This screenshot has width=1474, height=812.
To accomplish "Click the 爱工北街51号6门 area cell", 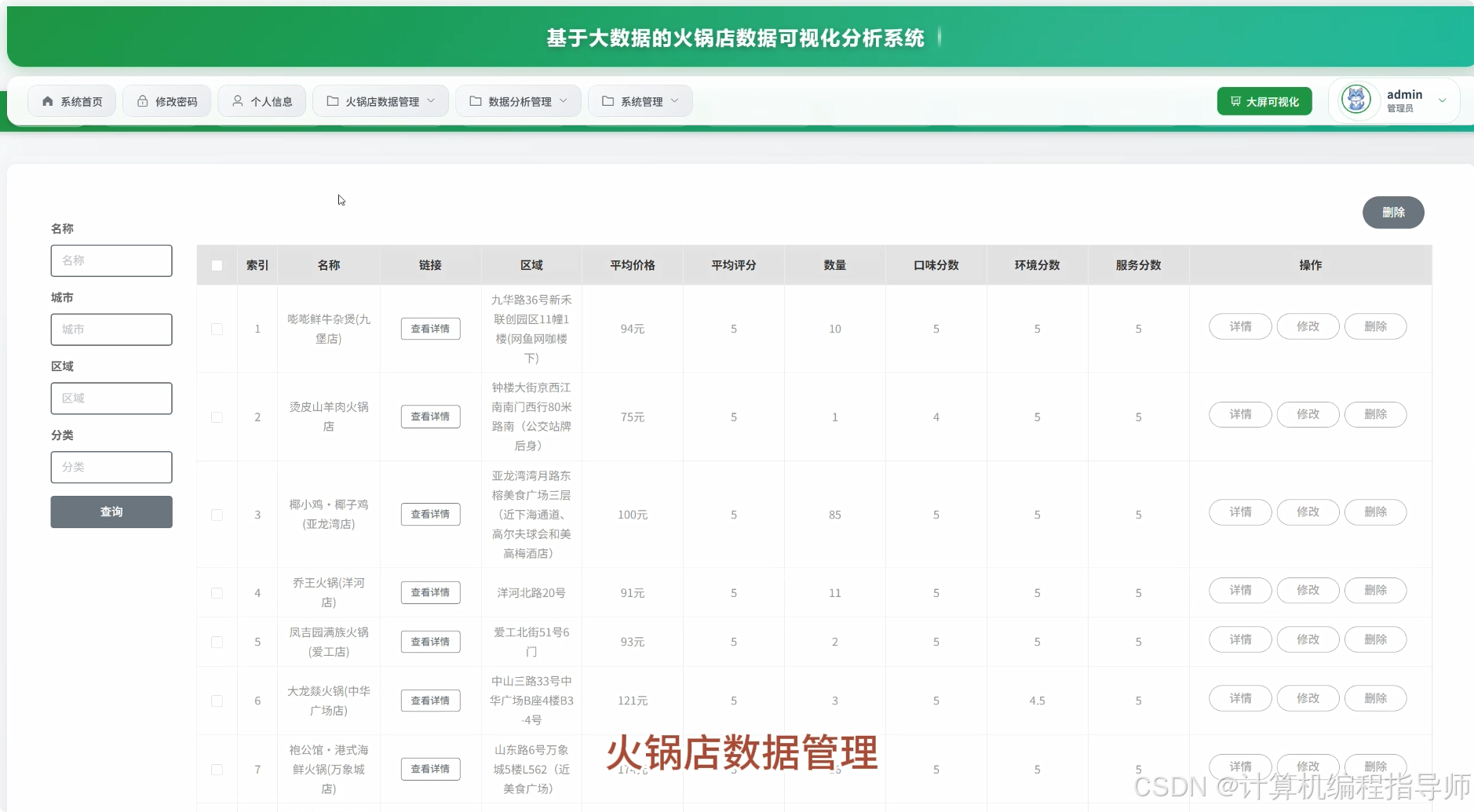I will 531,642.
